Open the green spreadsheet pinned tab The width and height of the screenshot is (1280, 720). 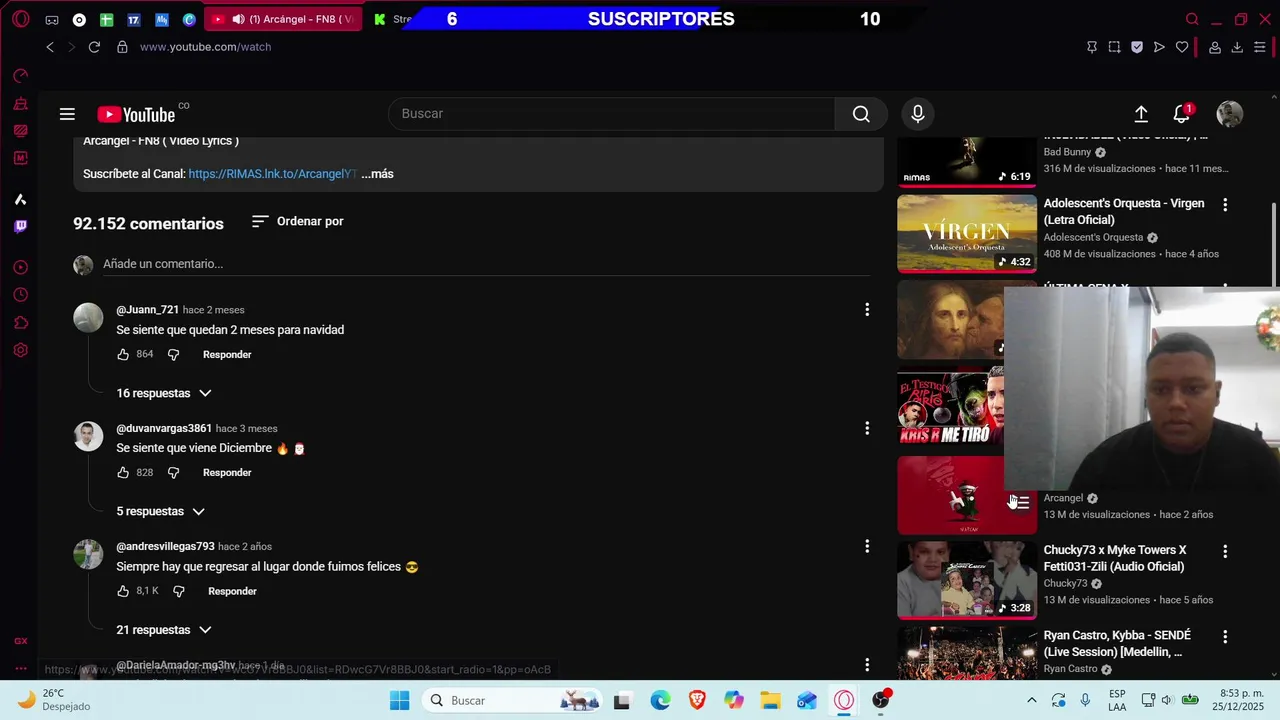click(x=106, y=19)
